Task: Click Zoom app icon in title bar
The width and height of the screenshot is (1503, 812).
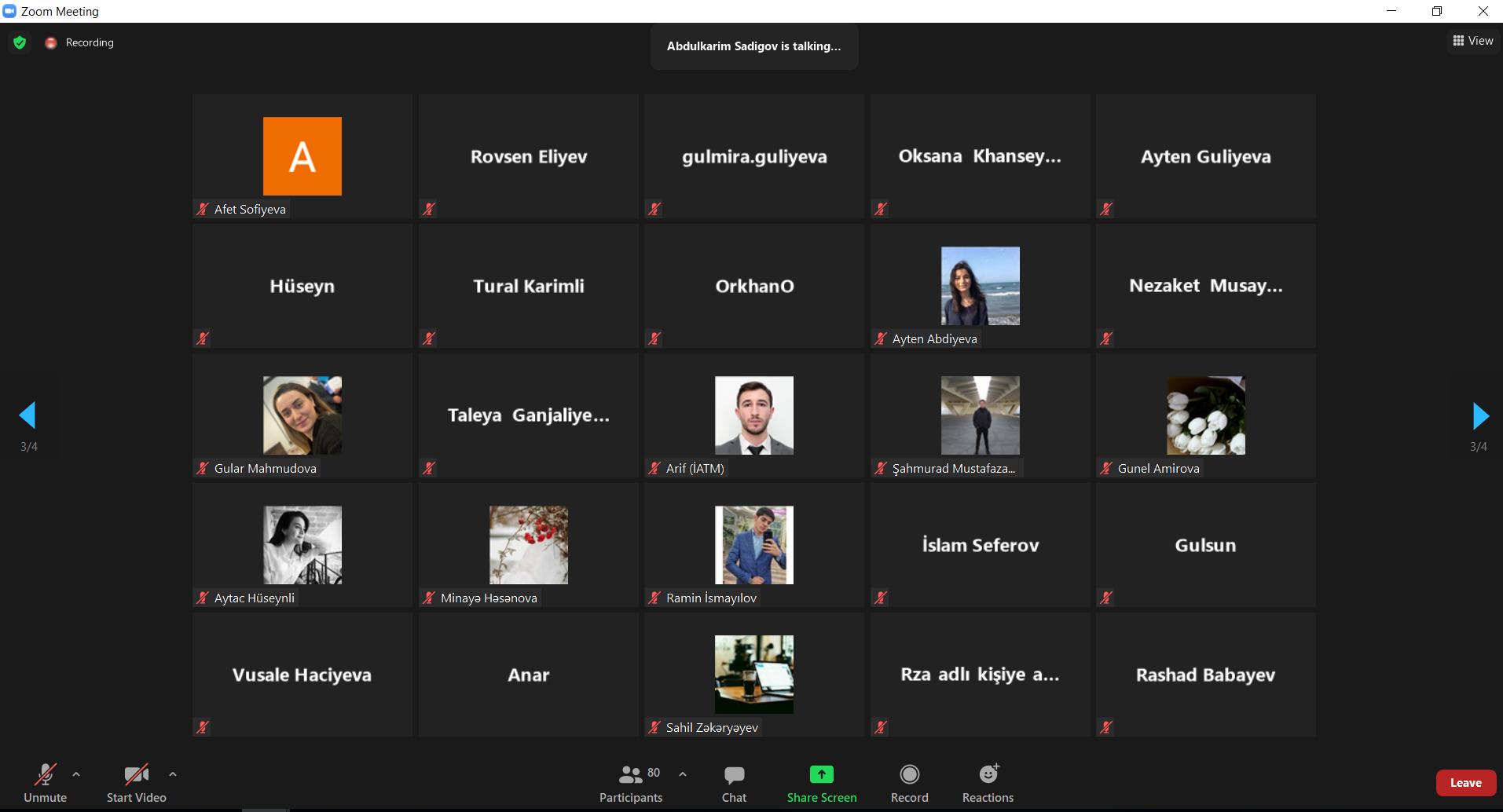Action: pos(9,11)
